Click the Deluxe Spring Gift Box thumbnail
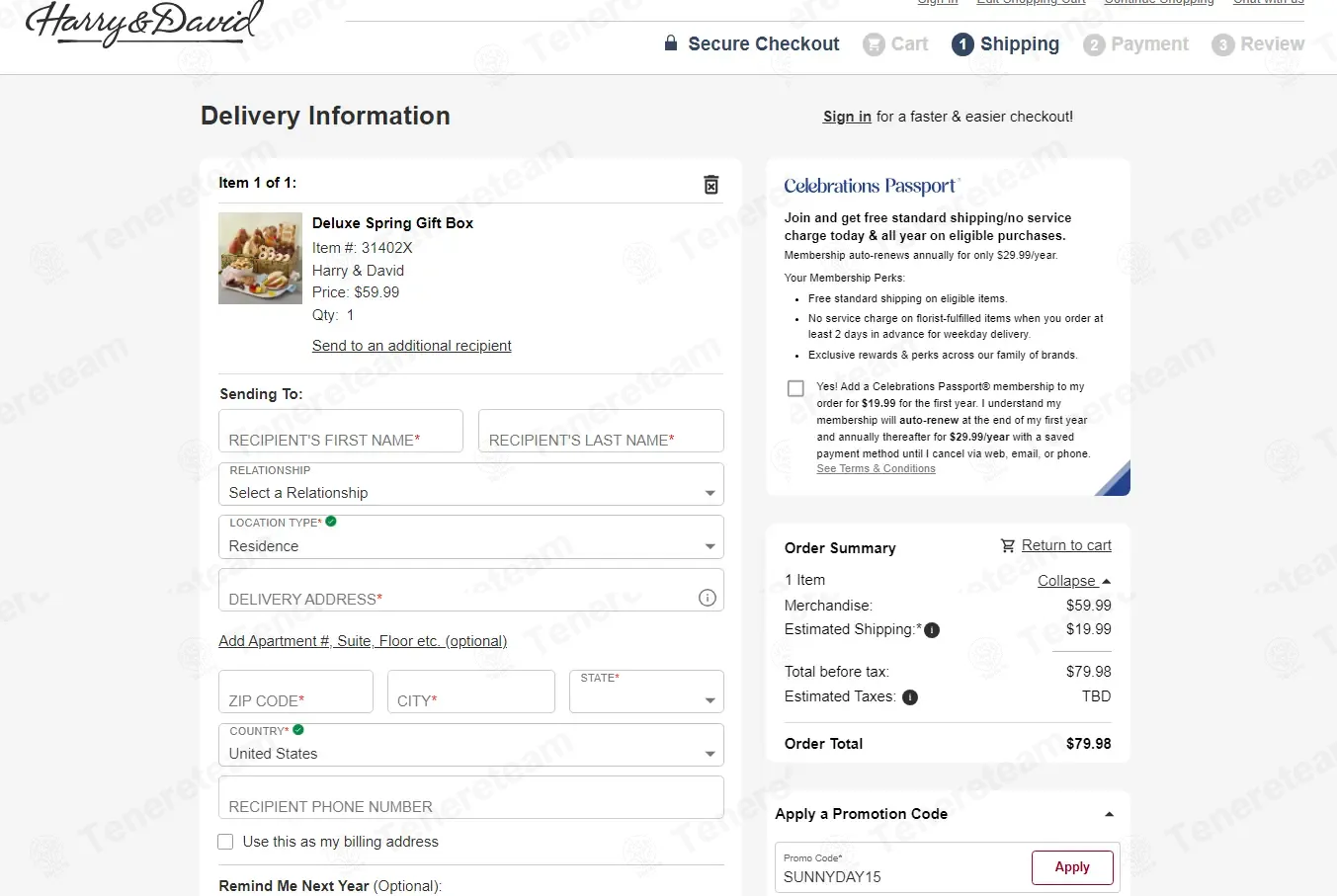 tap(260, 258)
